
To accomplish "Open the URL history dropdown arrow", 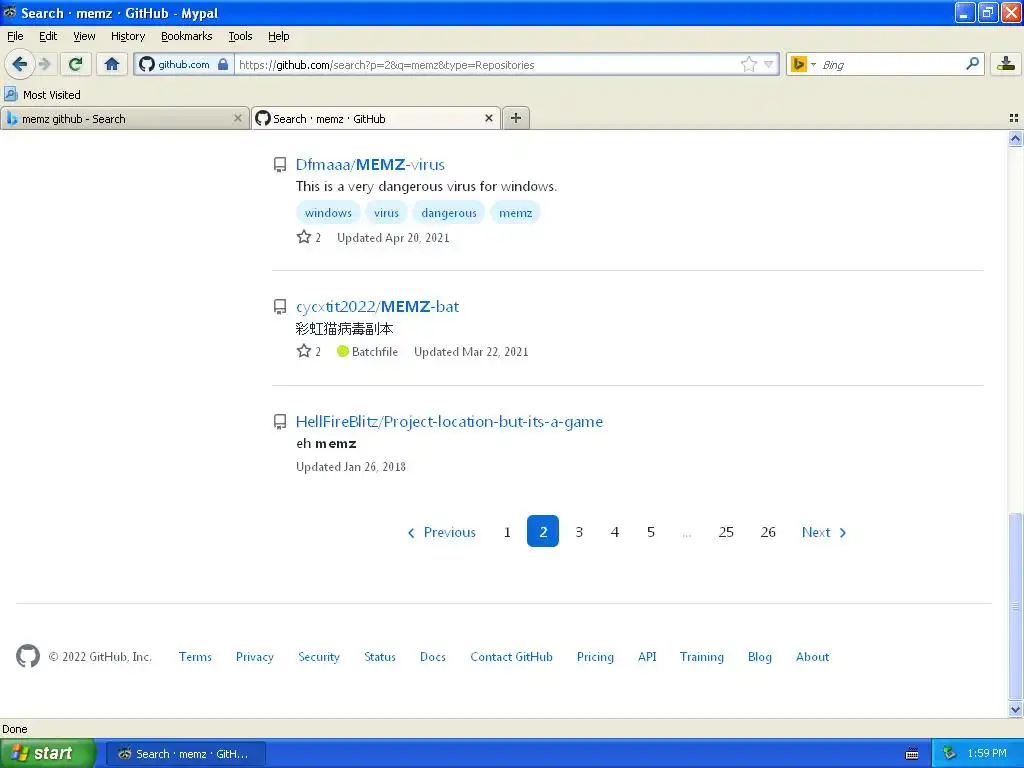I will click(x=769, y=64).
